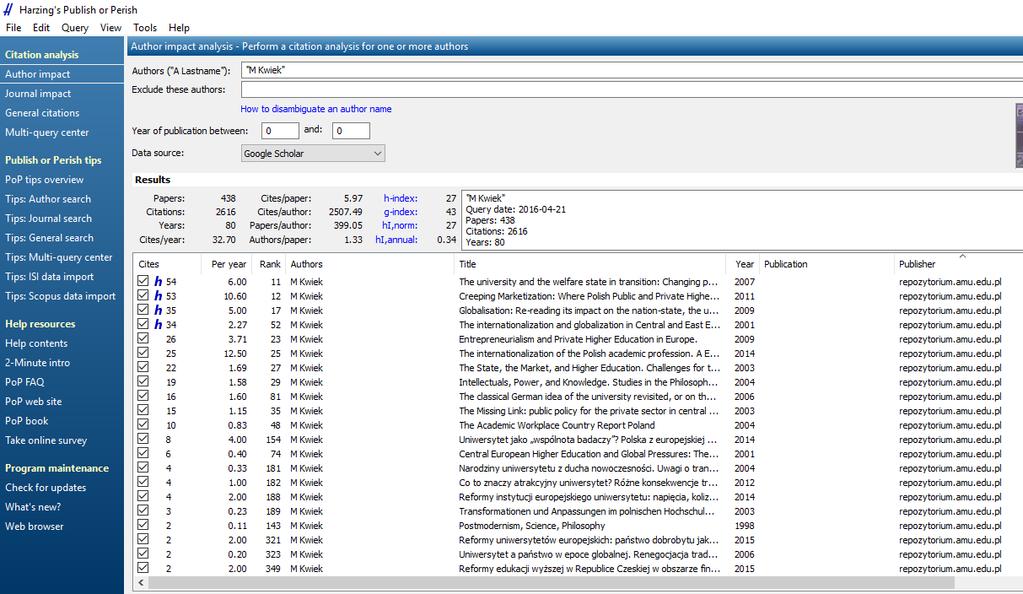Sort results by Publication column header

[x=827, y=264]
